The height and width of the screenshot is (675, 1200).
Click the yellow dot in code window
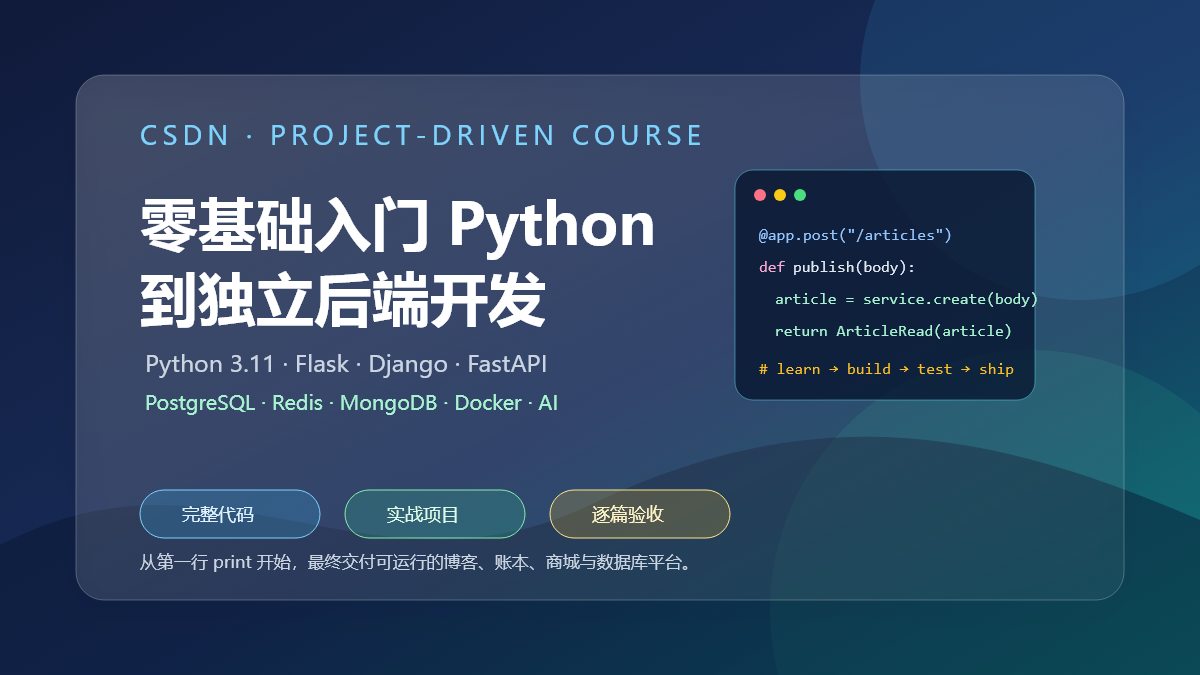780,195
